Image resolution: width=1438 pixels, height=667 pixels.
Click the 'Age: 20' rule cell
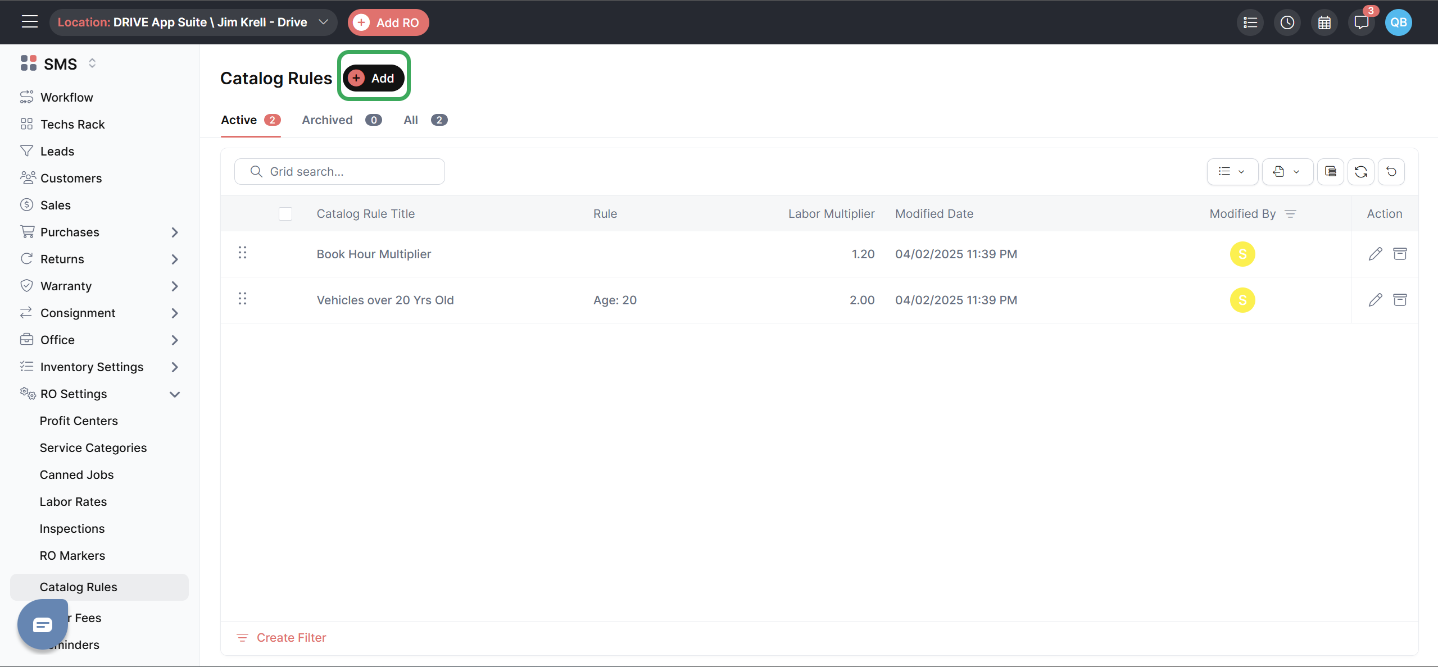coord(615,300)
